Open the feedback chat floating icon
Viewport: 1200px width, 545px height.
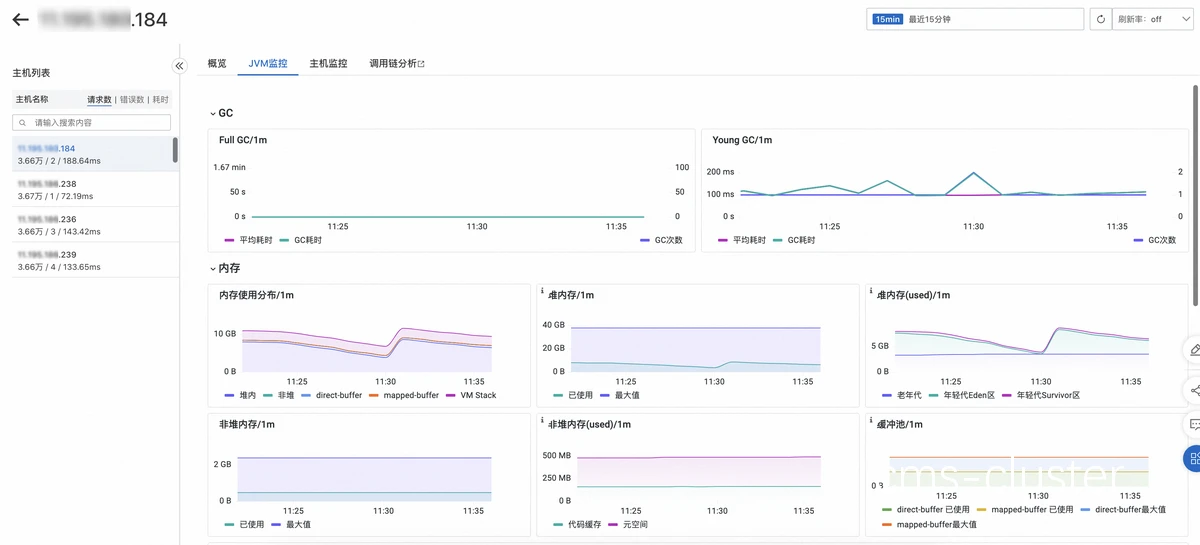(1193, 425)
